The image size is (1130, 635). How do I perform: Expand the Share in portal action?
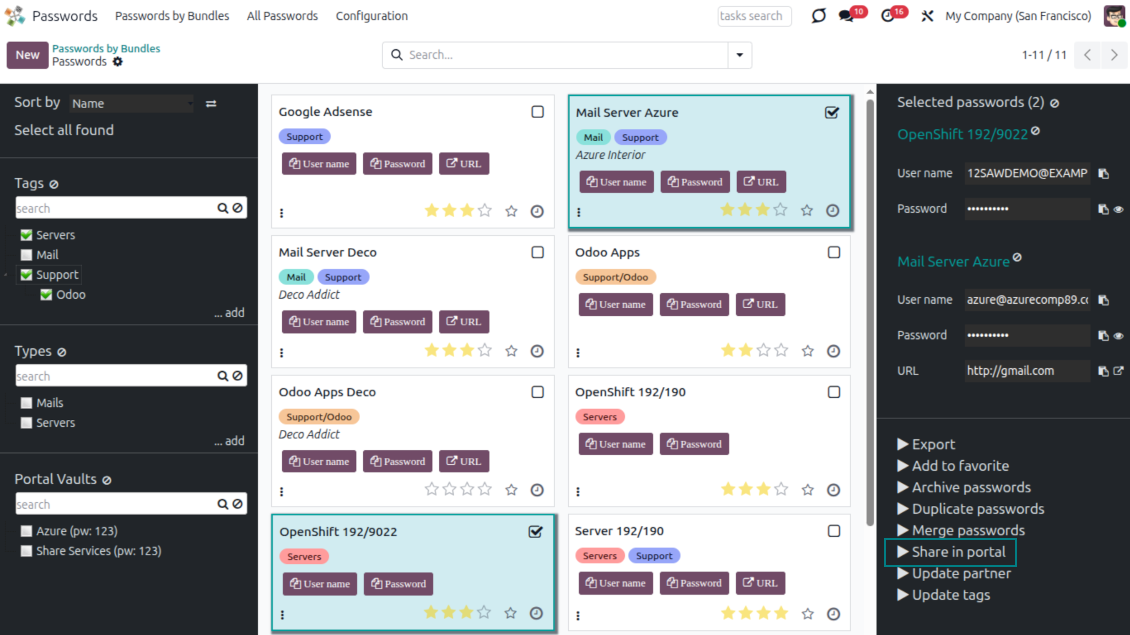click(950, 552)
